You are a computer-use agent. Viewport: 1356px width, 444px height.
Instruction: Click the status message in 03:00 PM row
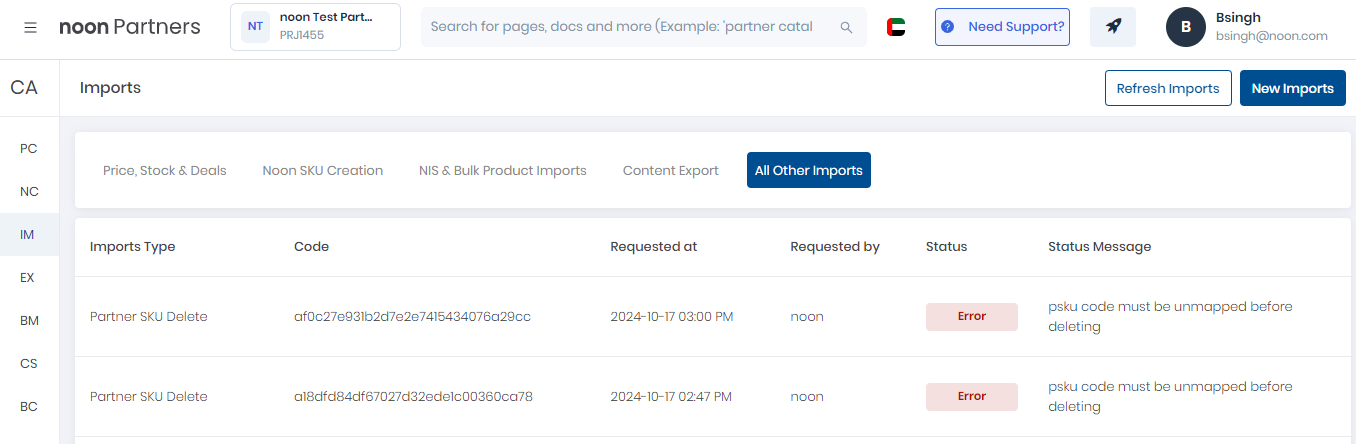click(x=1170, y=316)
